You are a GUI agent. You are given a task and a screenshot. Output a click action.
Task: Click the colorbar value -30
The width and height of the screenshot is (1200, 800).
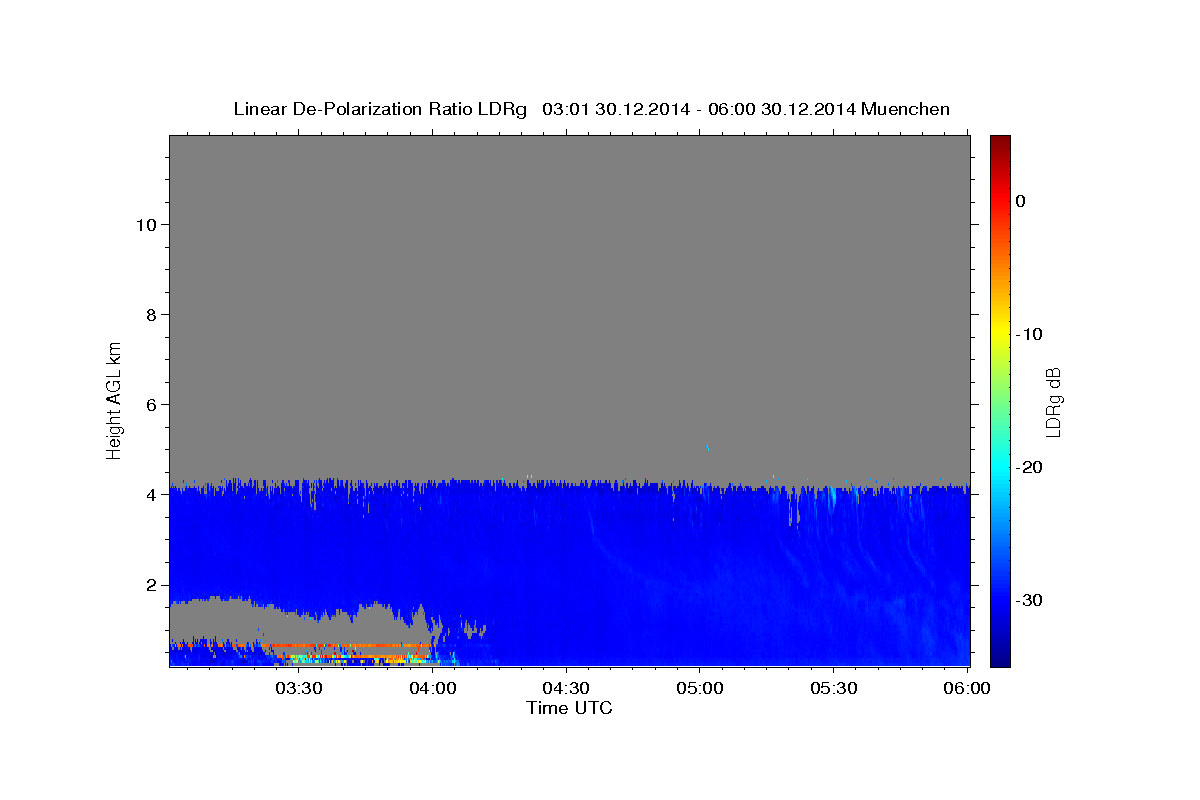tap(1029, 600)
